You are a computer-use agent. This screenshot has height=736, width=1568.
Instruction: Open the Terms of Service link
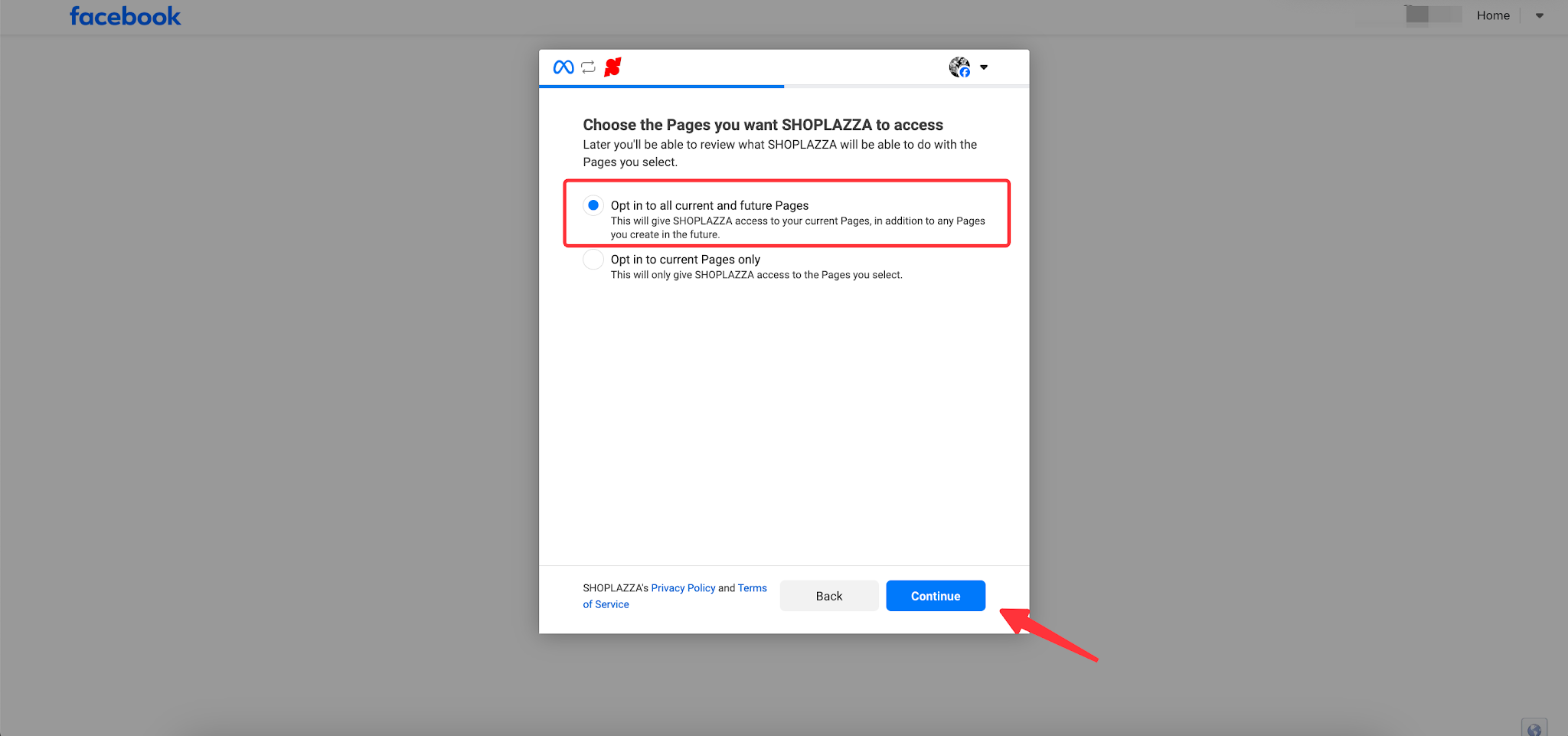click(x=606, y=604)
